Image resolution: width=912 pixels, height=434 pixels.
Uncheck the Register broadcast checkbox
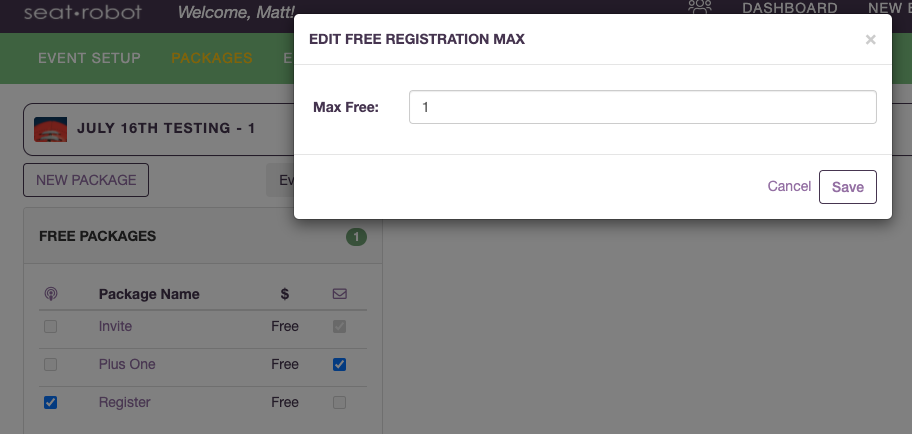[51, 402]
